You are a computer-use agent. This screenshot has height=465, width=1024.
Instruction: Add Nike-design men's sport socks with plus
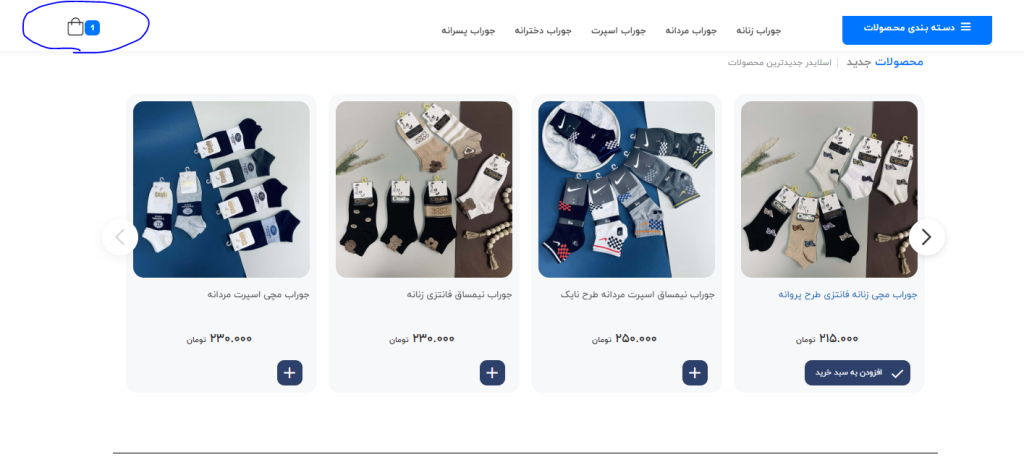tap(695, 373)
